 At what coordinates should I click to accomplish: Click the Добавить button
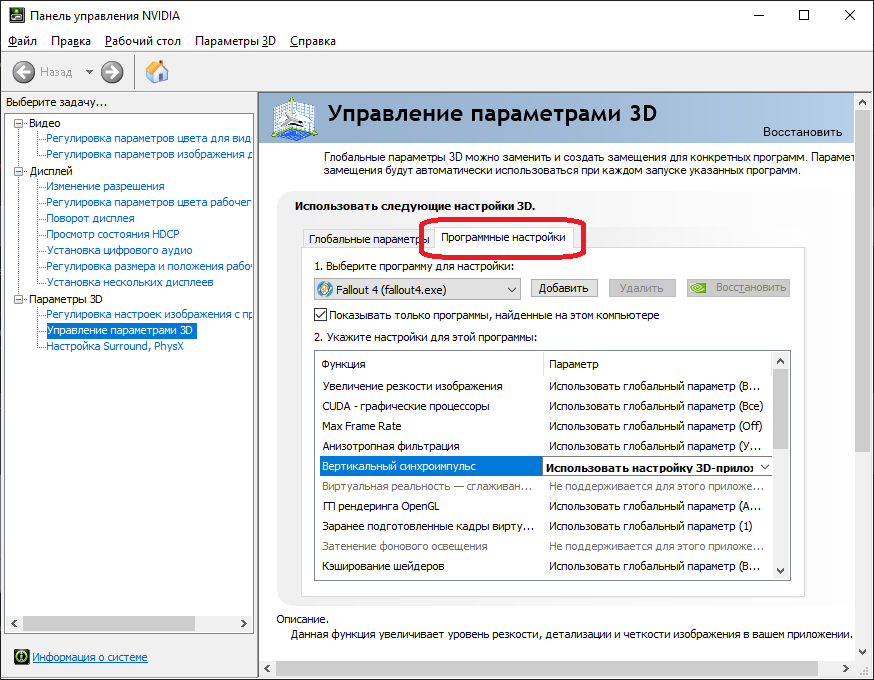point(563,288)
